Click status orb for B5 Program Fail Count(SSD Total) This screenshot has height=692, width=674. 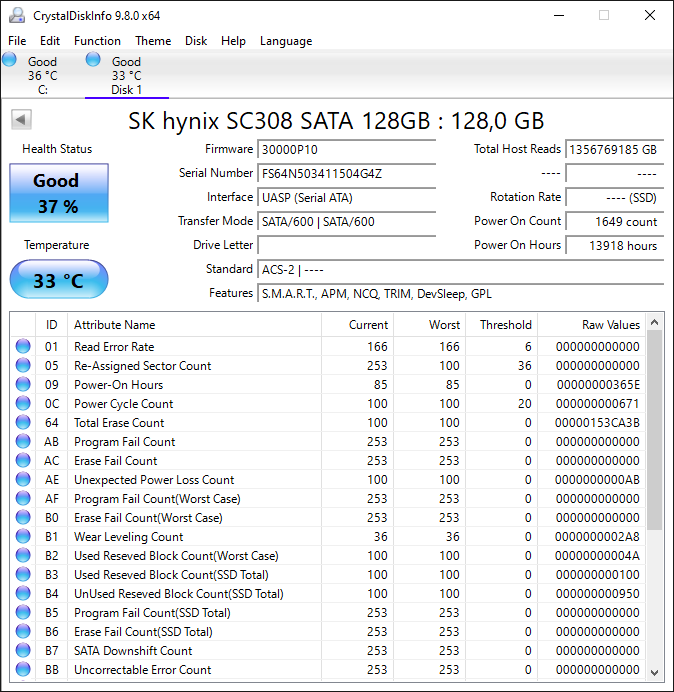pyautogui.click(x=23, y=612)
